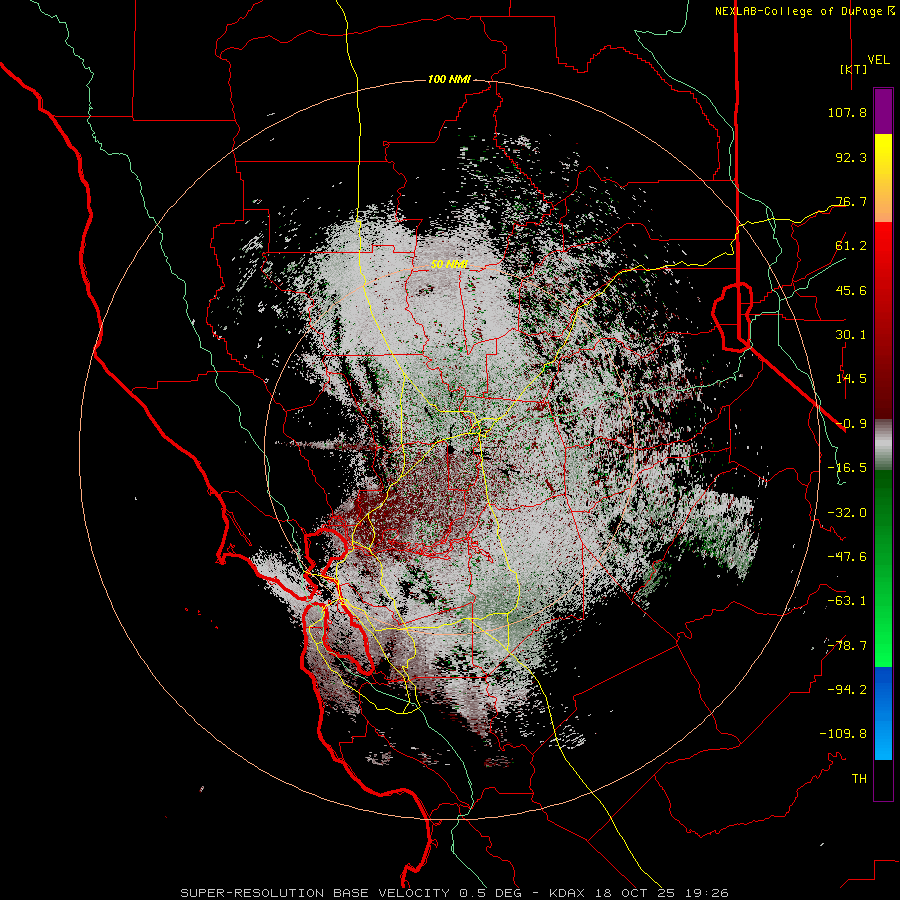Click the TH legend label
Viewport: 900px width, 900px height.
859,779
